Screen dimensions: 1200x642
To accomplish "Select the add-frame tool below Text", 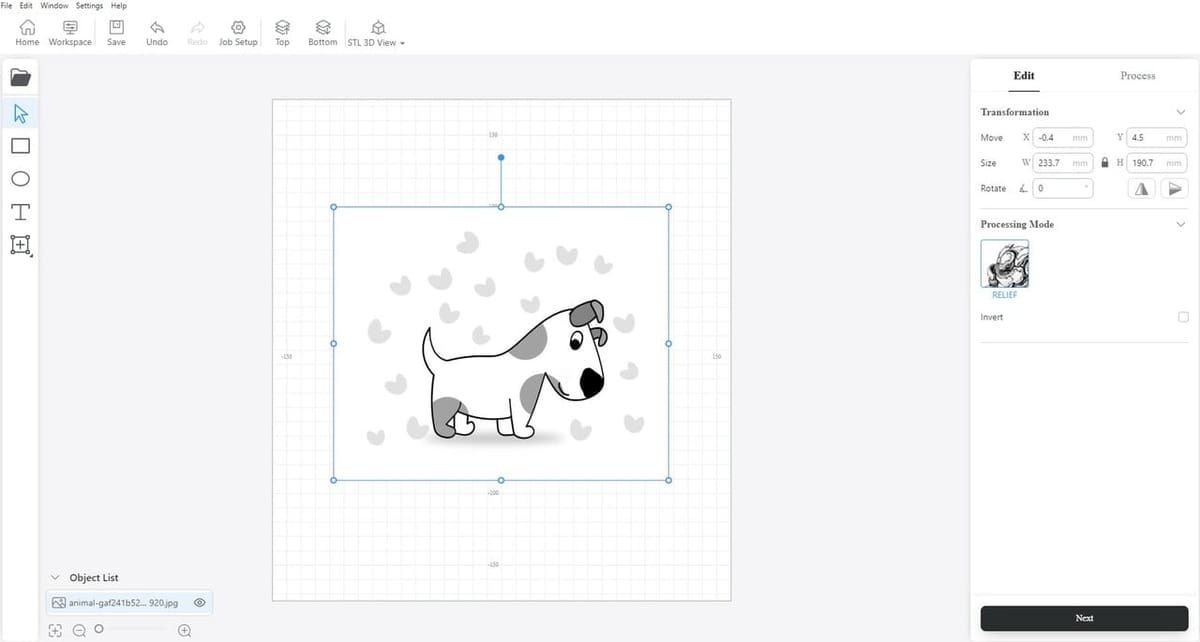I will pos(20,245).
